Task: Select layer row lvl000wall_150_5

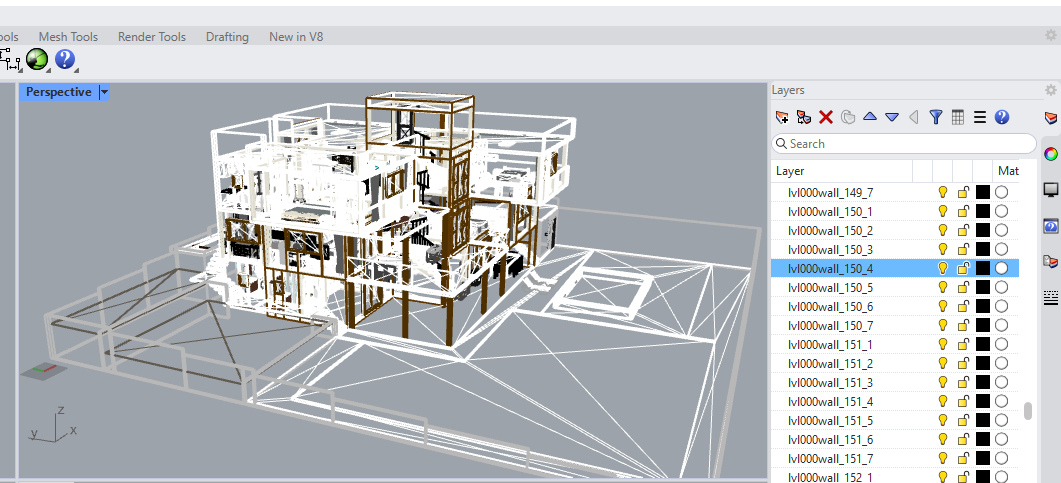Action: (x=895, y=288)
